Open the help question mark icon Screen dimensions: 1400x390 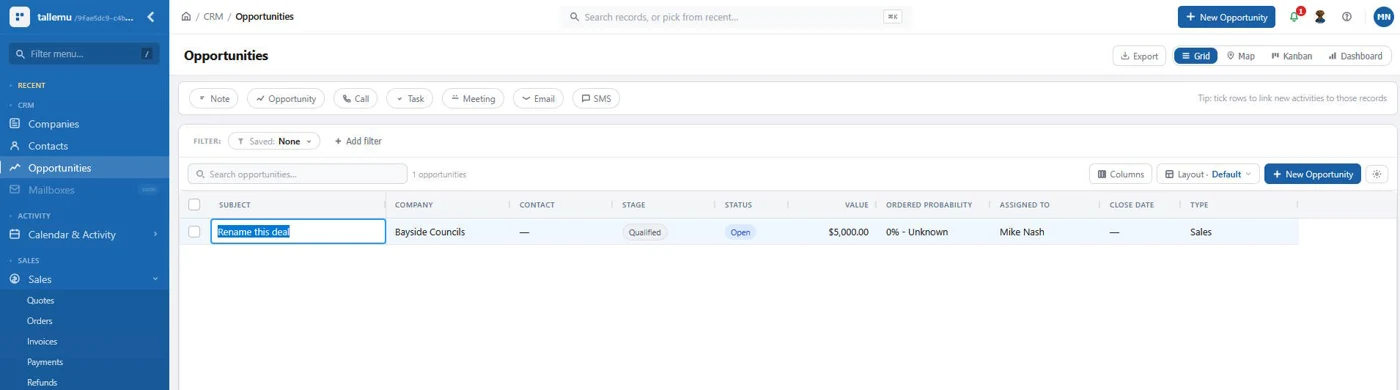click(x=1347, y=17)
